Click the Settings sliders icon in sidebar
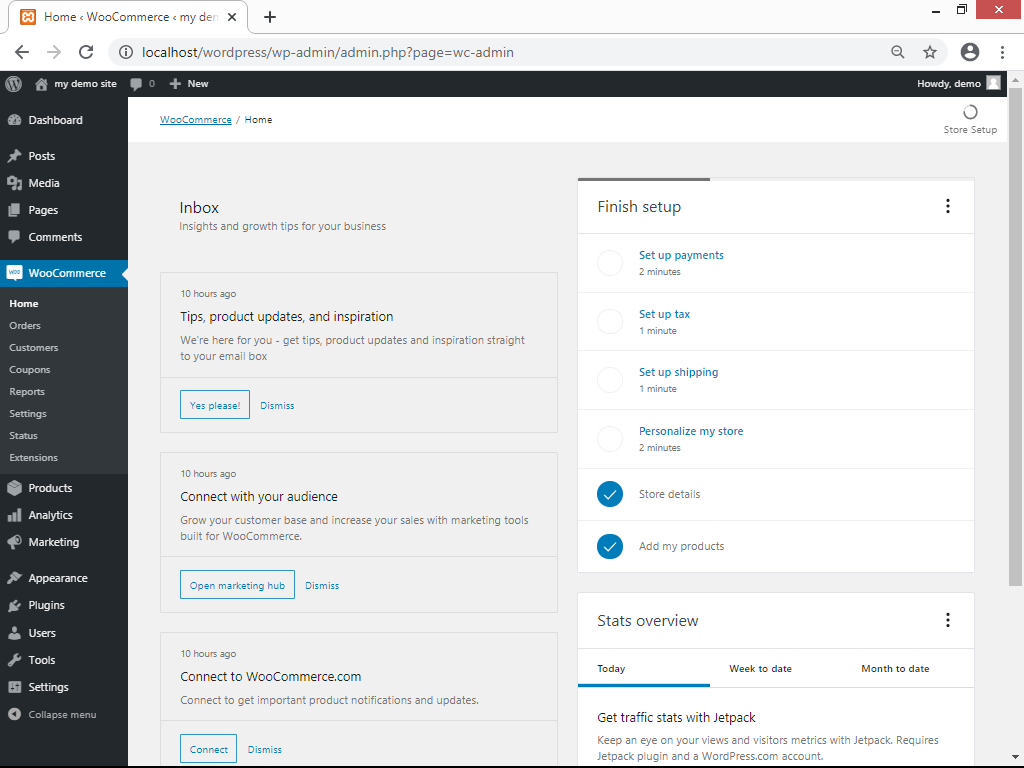This screenshot has width=1024, height=768. click(14, 687)
